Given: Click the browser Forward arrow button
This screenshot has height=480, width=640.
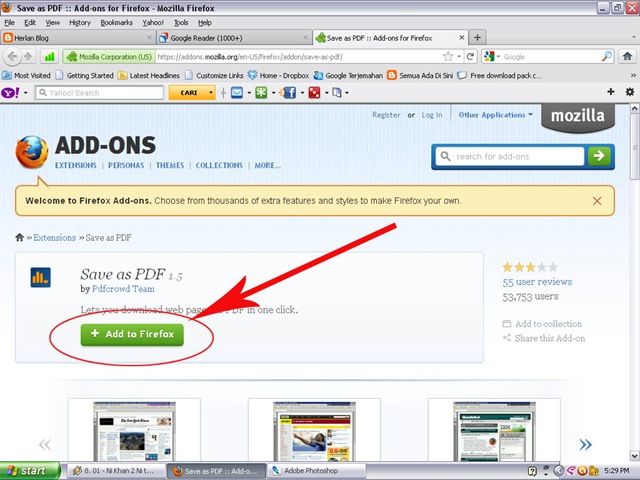Looking at the screenshot, I should click(28, 56).
